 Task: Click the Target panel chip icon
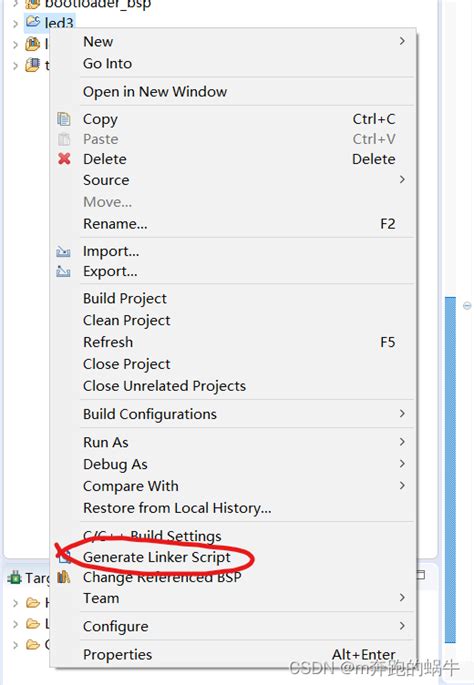pyautogui.click(x=14, y=578)
